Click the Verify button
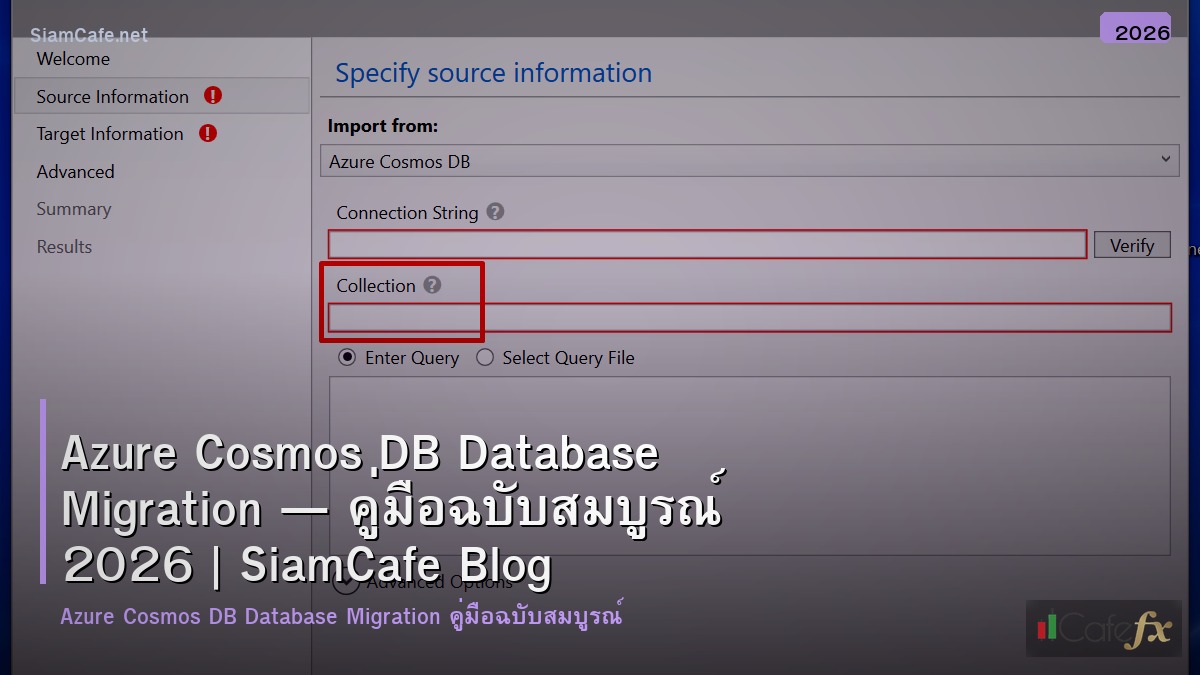 point(1132,243)
